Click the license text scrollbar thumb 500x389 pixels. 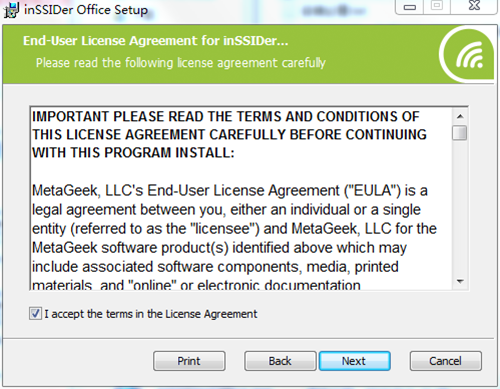tap(460, 133)
